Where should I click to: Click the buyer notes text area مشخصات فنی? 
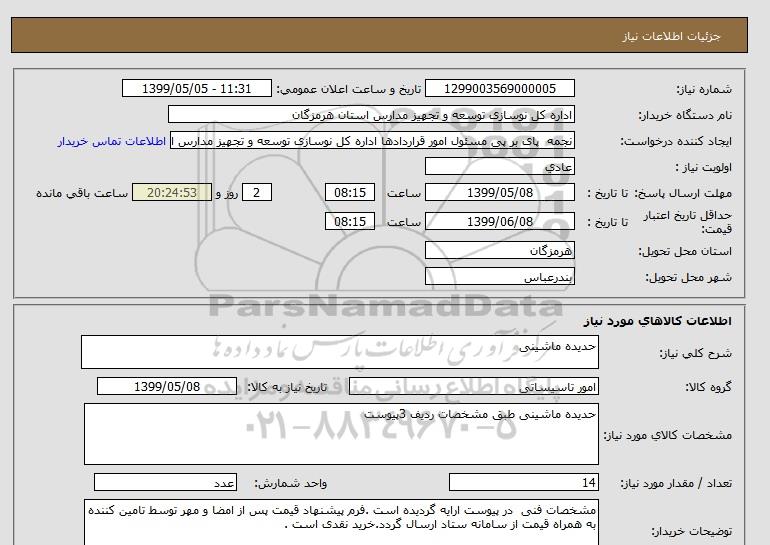(x=341, y=523)
